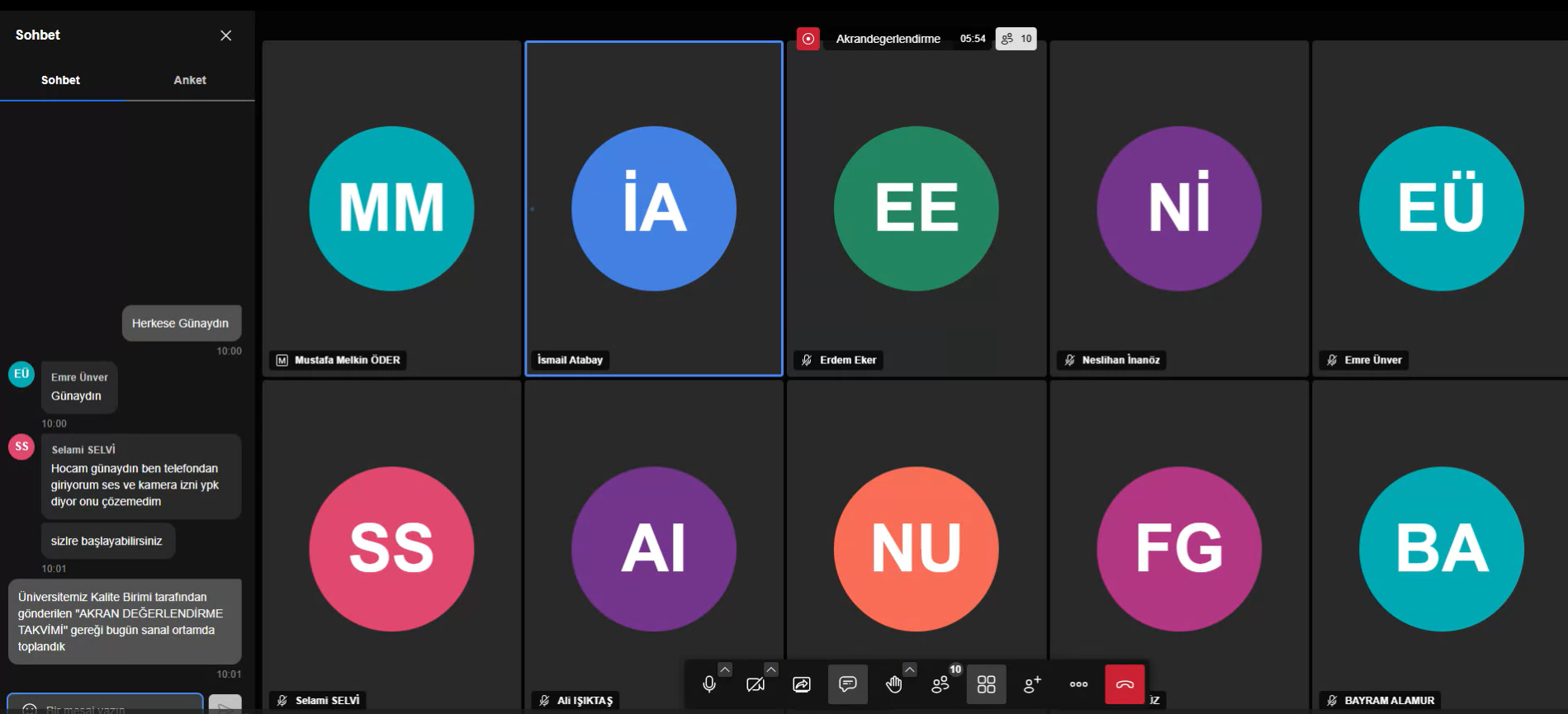1568x714 pixels.
Task: Click the Sohbet panel title
Action: pyautogui.click(x=38, y=35)
